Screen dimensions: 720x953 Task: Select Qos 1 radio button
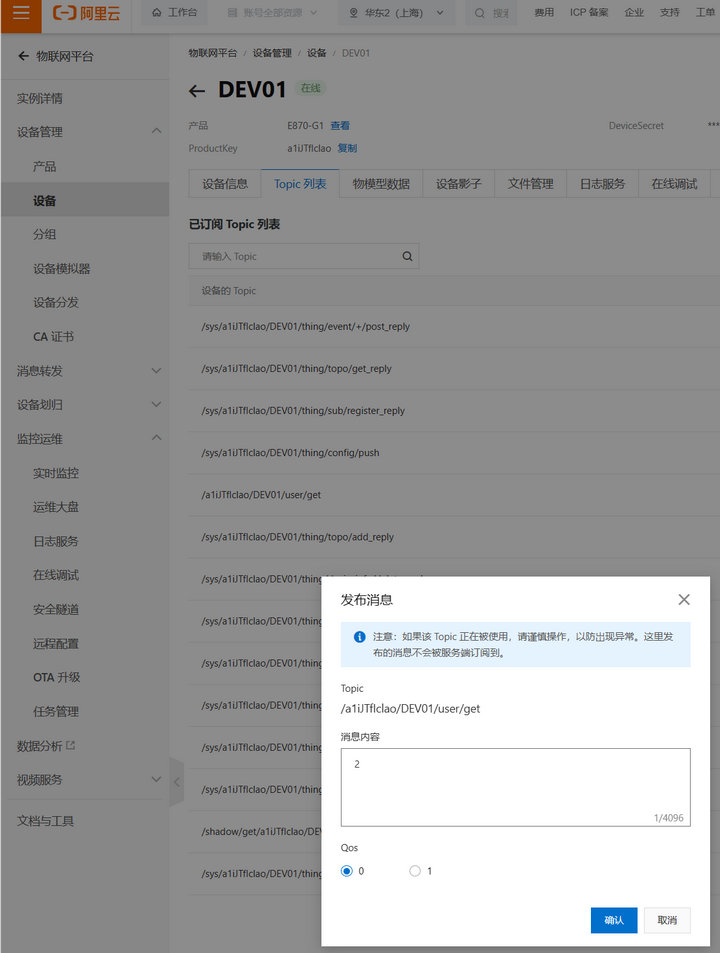click(x=415, y=871)
